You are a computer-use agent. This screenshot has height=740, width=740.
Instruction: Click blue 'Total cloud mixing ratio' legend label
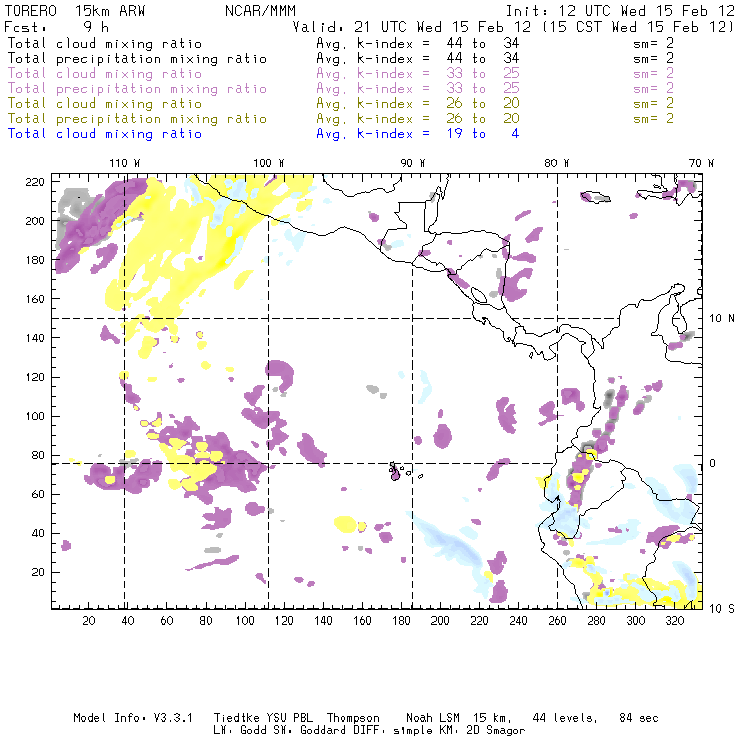click(x=105, y=134)
